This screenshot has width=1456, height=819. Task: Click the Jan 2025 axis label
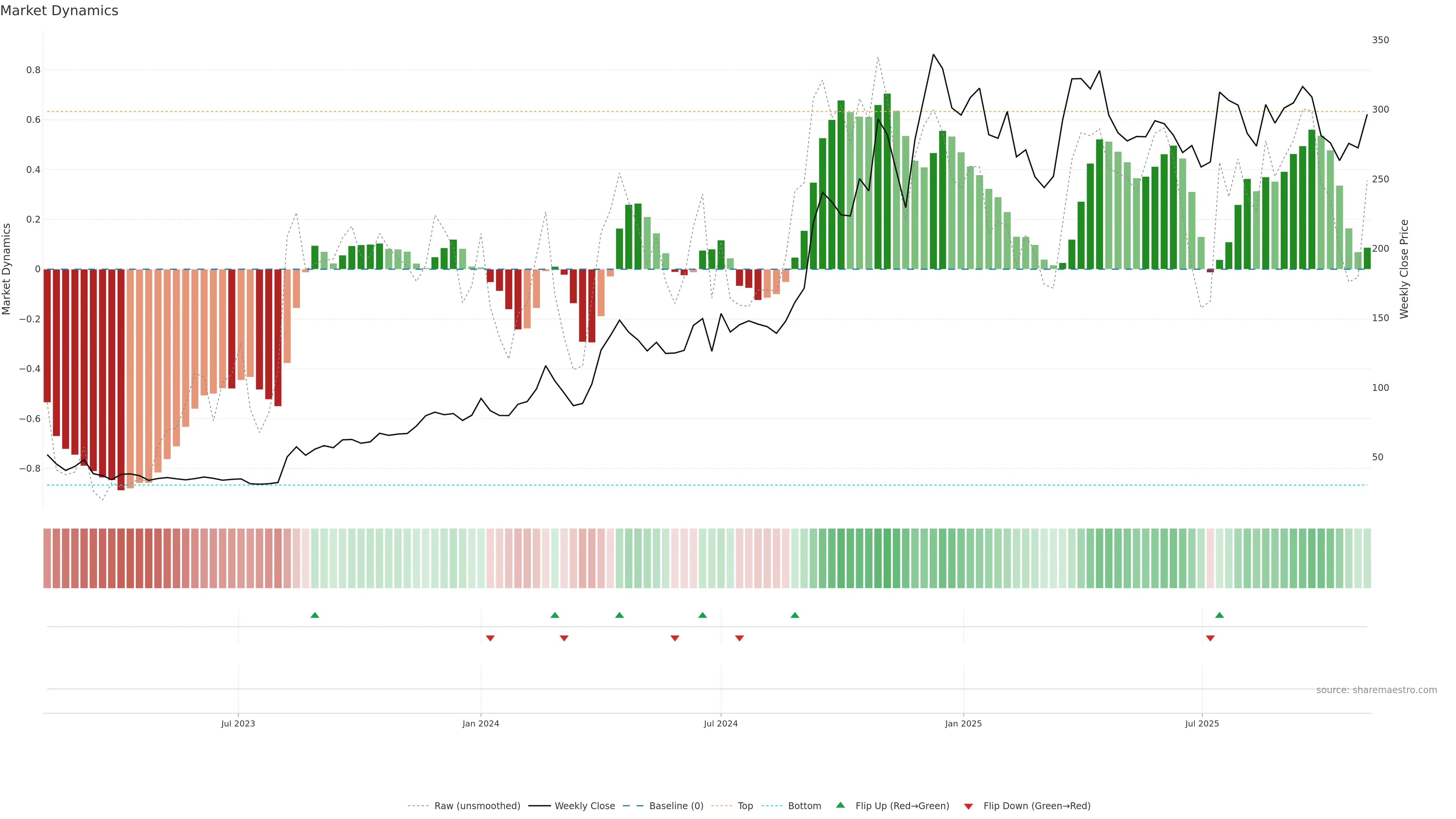[963, 723]
